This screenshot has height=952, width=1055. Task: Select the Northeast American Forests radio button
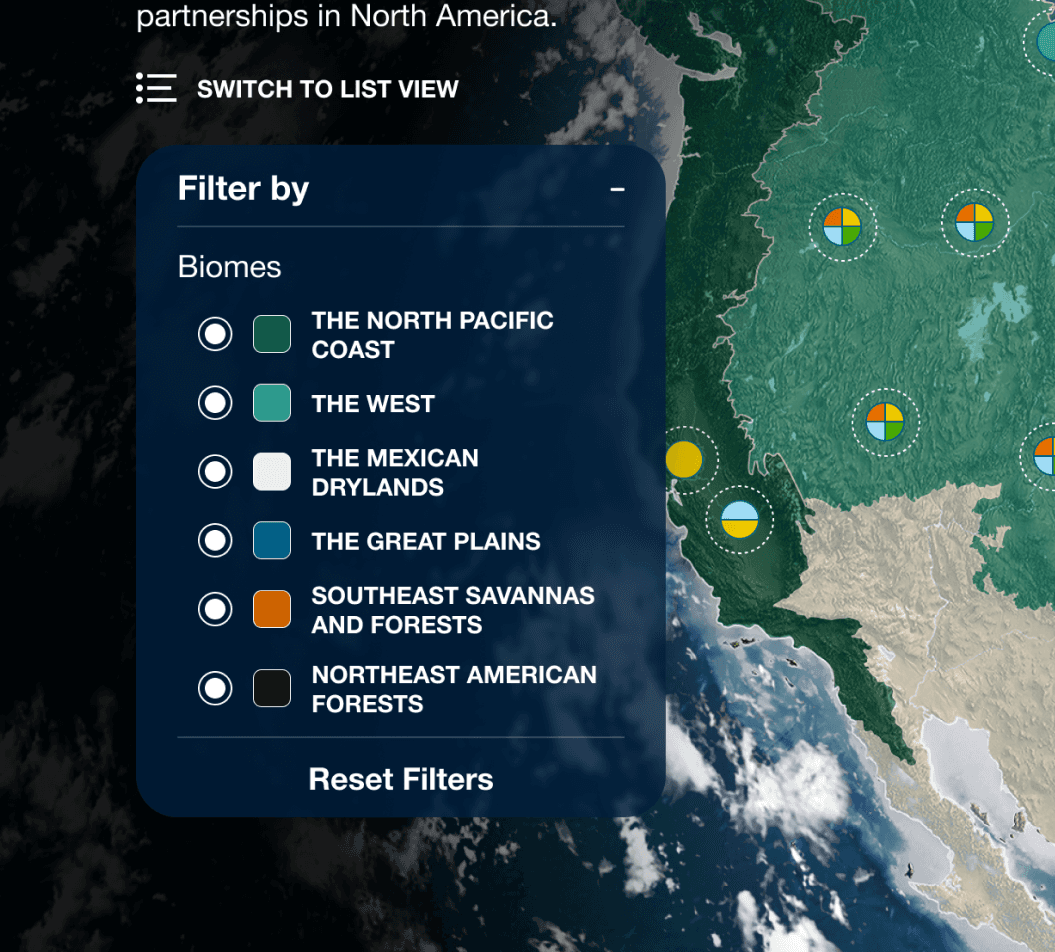point(214,688)
